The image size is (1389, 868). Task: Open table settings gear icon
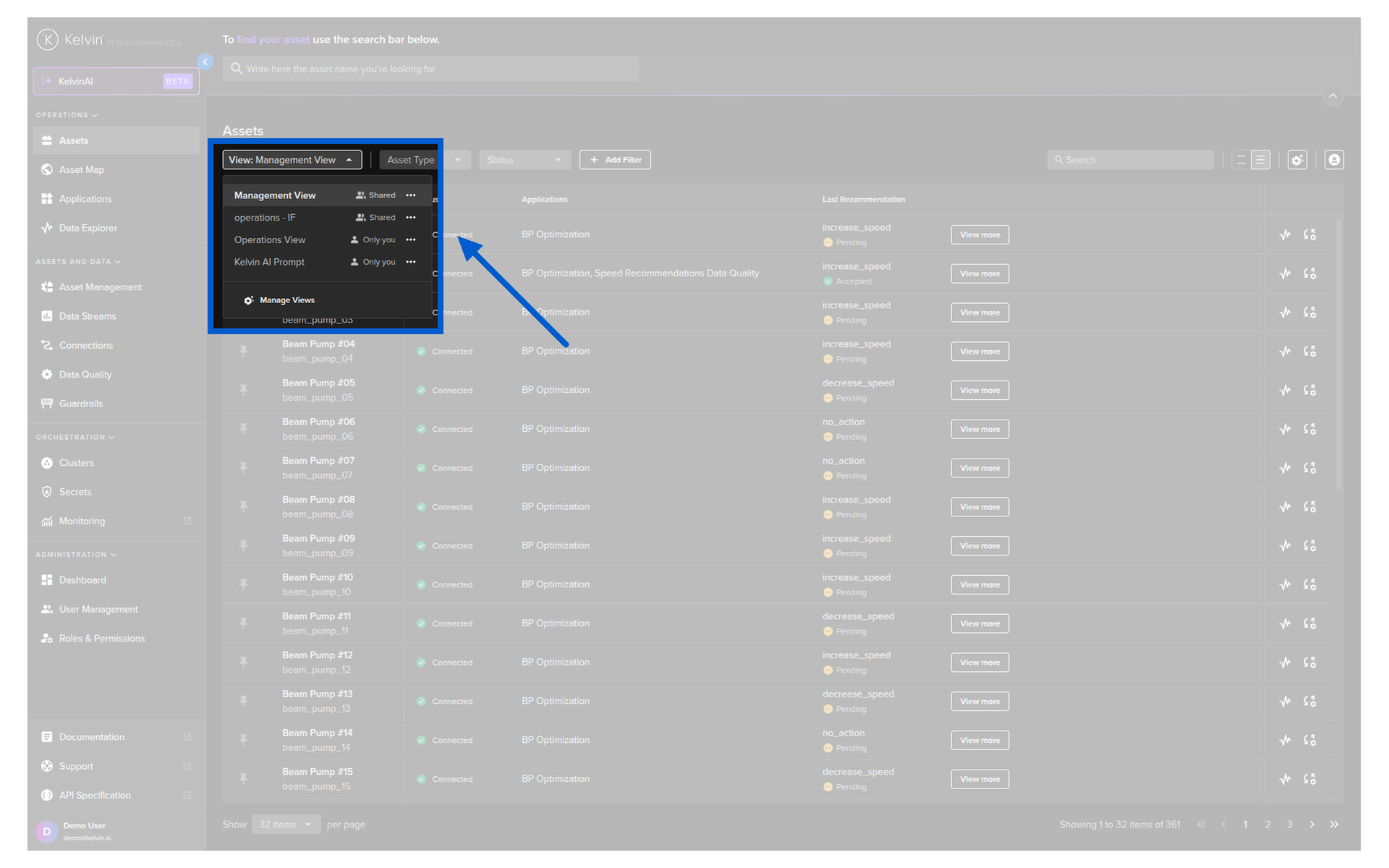pyautogui.click(x=1297, y=160)
